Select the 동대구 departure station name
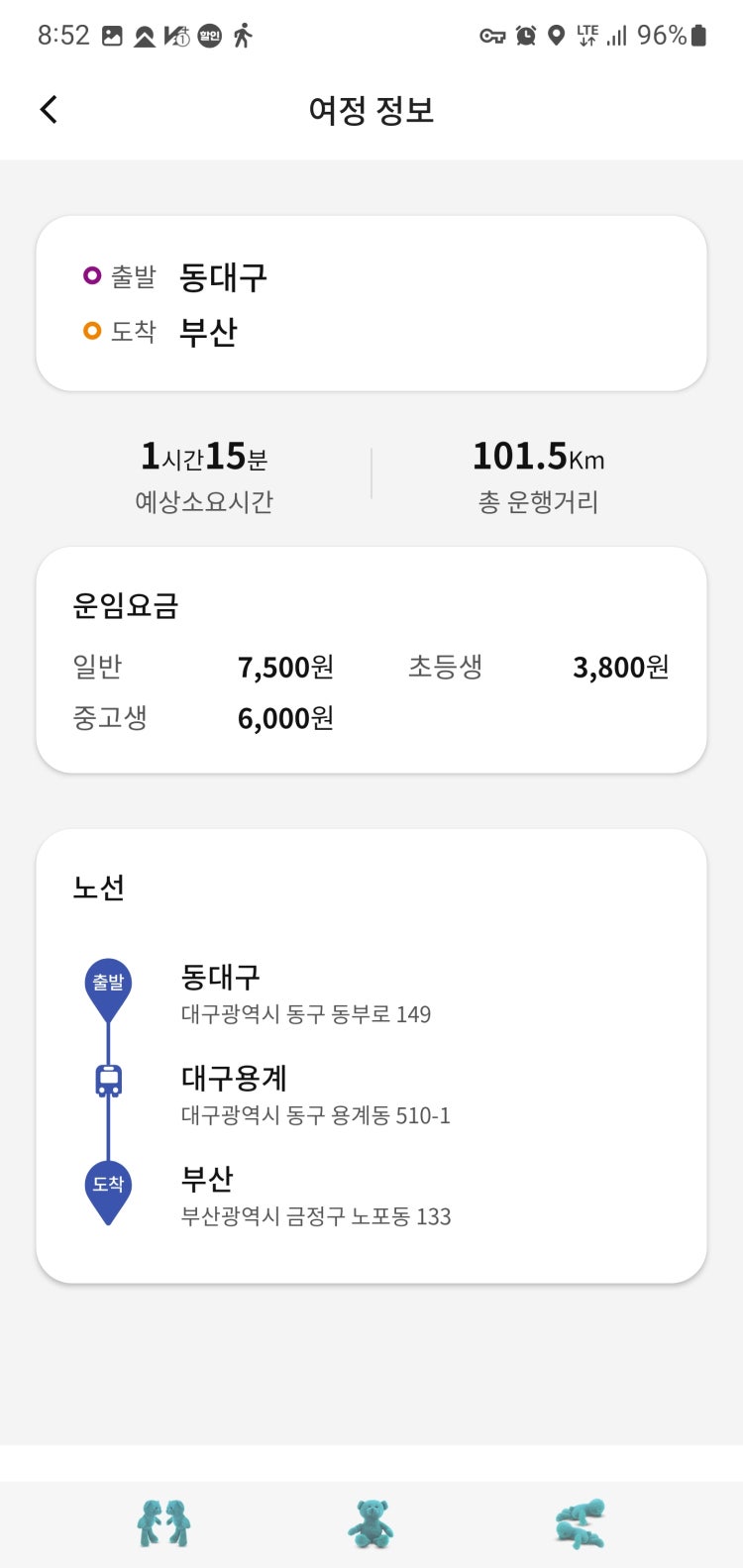The height and width of the screenshot is (1568, 743). pos(223,276)
